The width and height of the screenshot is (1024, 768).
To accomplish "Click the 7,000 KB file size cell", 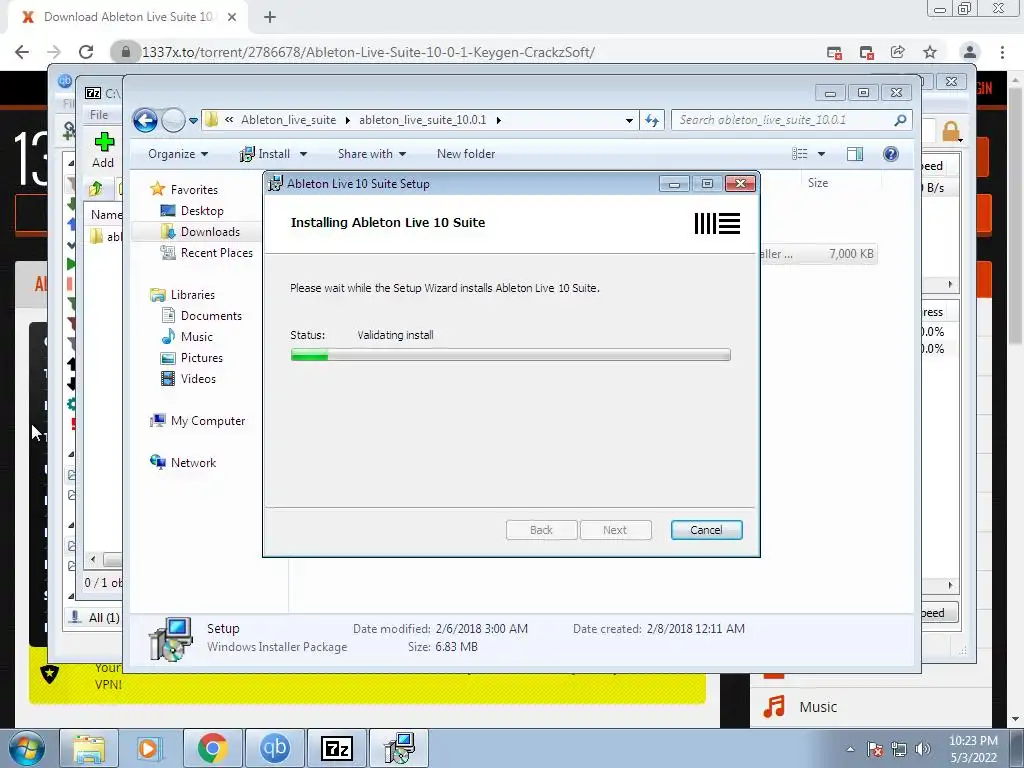I will point(851,254).
